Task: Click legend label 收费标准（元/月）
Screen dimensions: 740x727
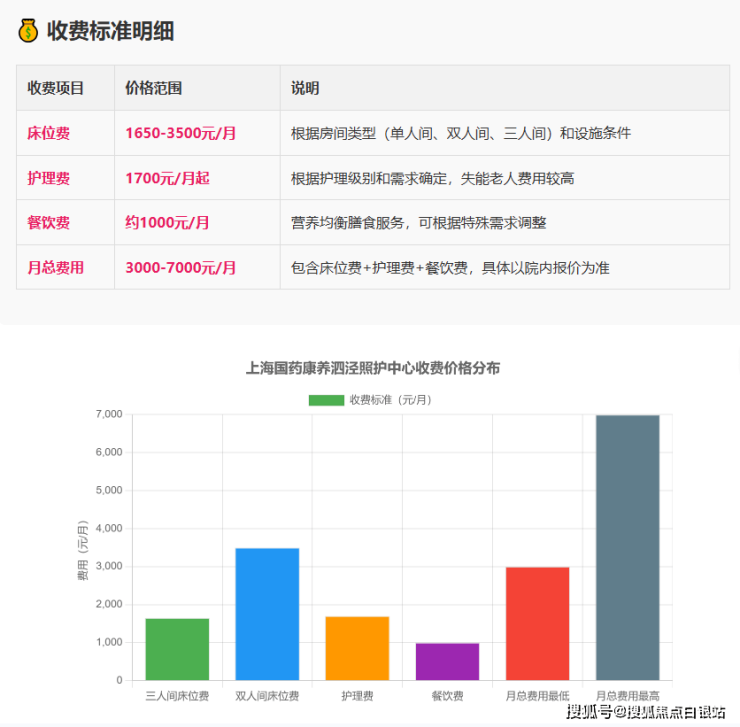Action: coord(390,400)
